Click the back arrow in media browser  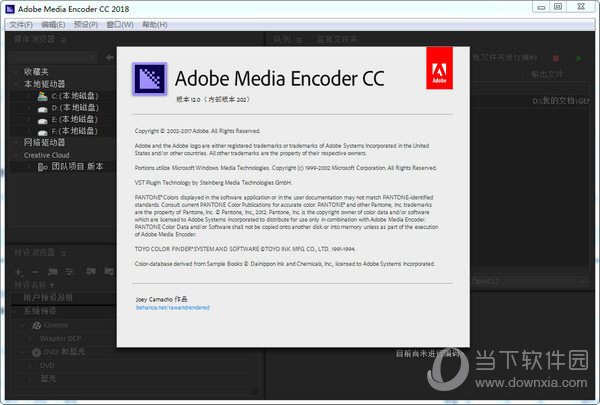point(110,57)
